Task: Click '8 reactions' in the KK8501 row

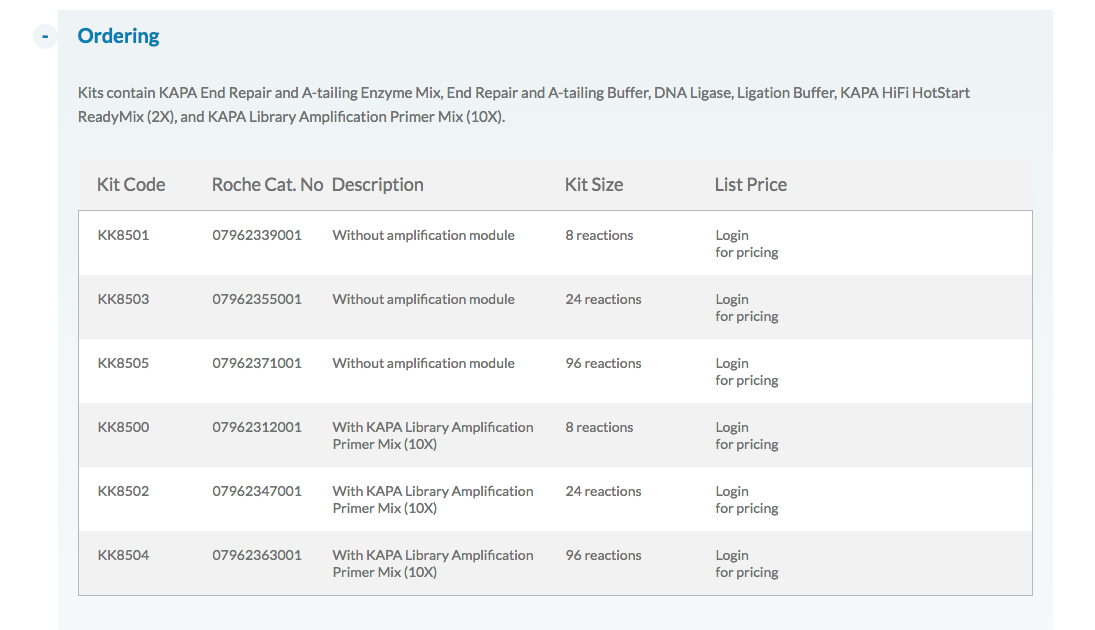Action: 599,235
